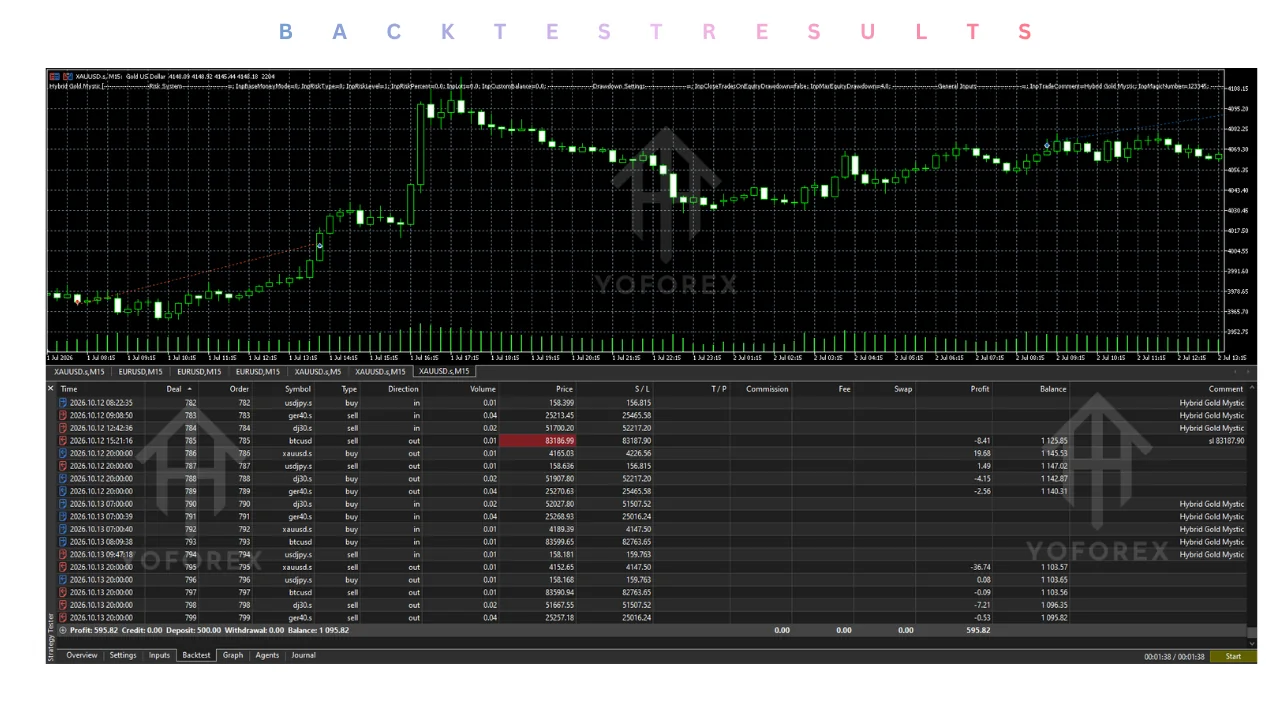Image resolution: width=1280 pixels, height=720 pixels.
Task: Click the buy icon for deal 793
Action: (x=64, y=542)
